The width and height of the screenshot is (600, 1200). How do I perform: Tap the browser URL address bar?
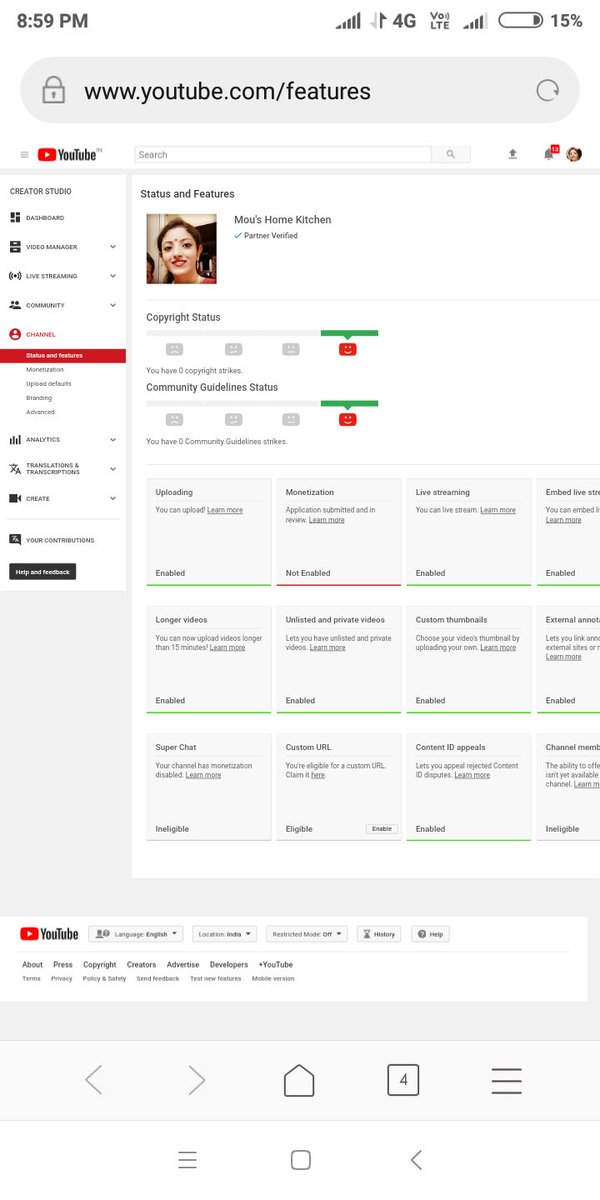[300, 91]
